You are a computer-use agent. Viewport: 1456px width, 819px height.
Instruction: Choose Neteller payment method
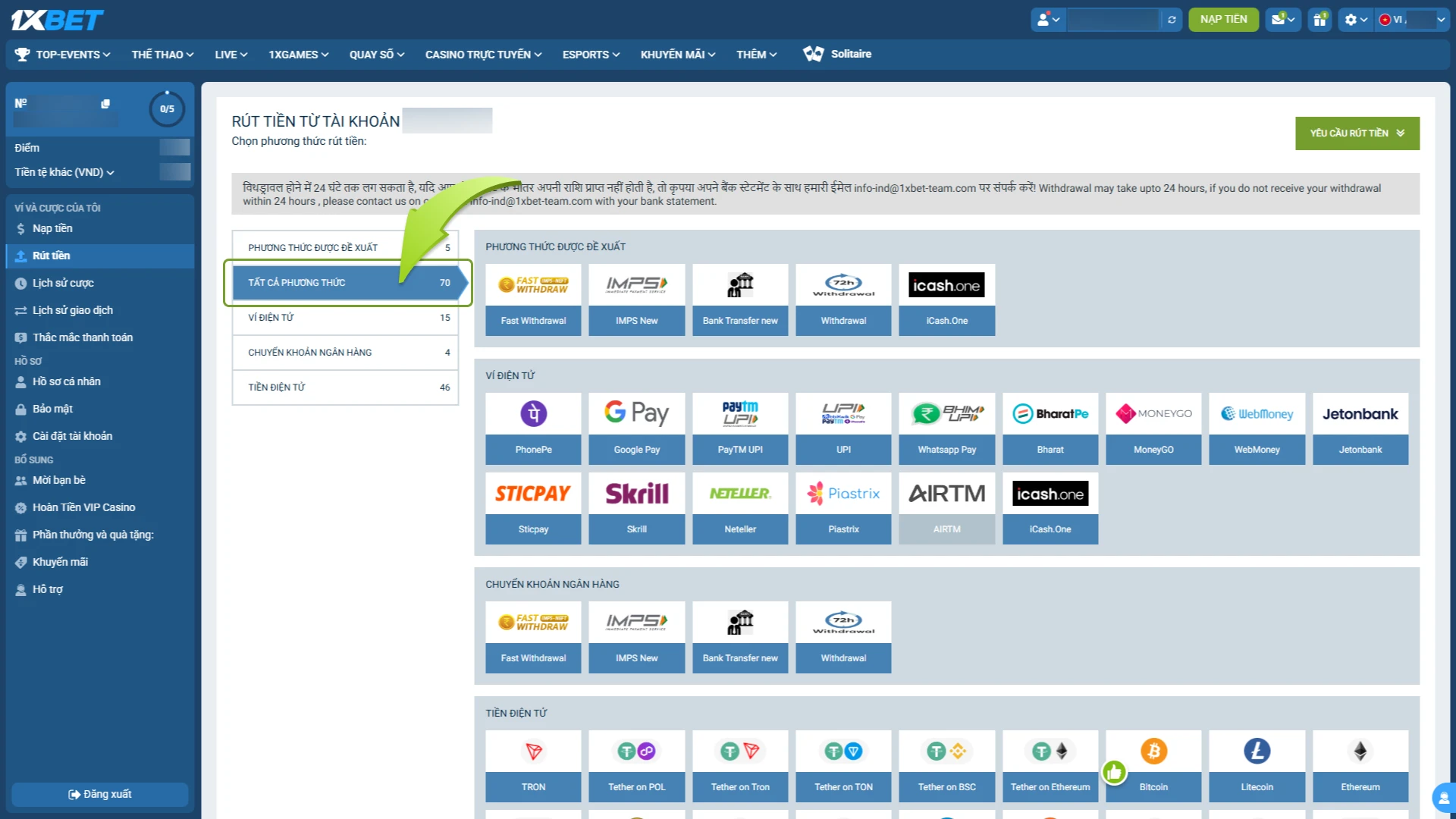pos(740,508)
